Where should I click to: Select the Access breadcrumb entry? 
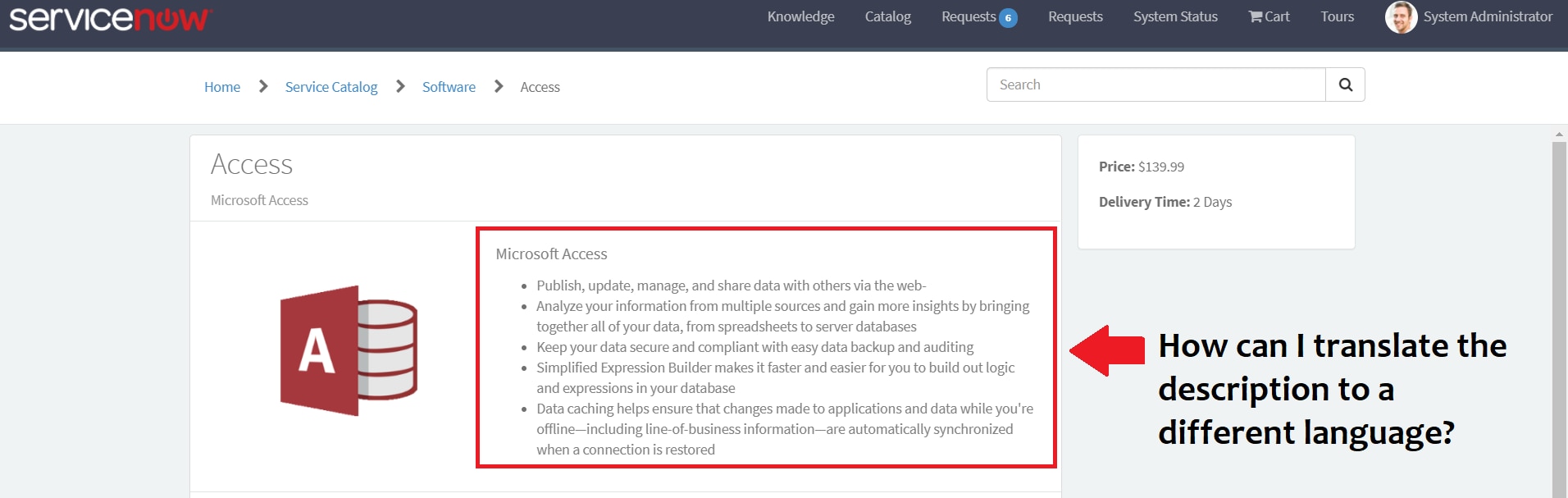coord(540,86)
